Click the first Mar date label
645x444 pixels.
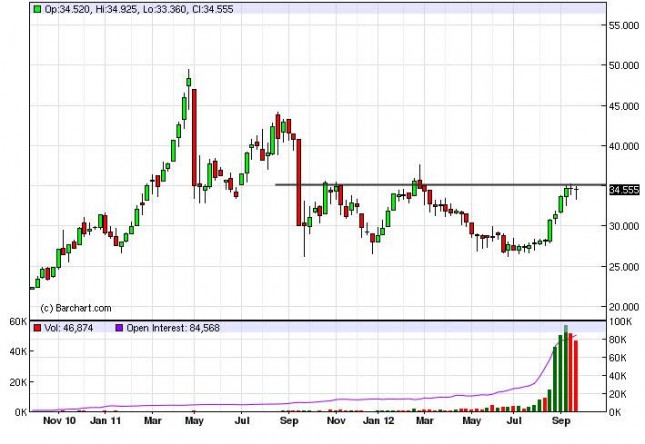pos(152,421)
